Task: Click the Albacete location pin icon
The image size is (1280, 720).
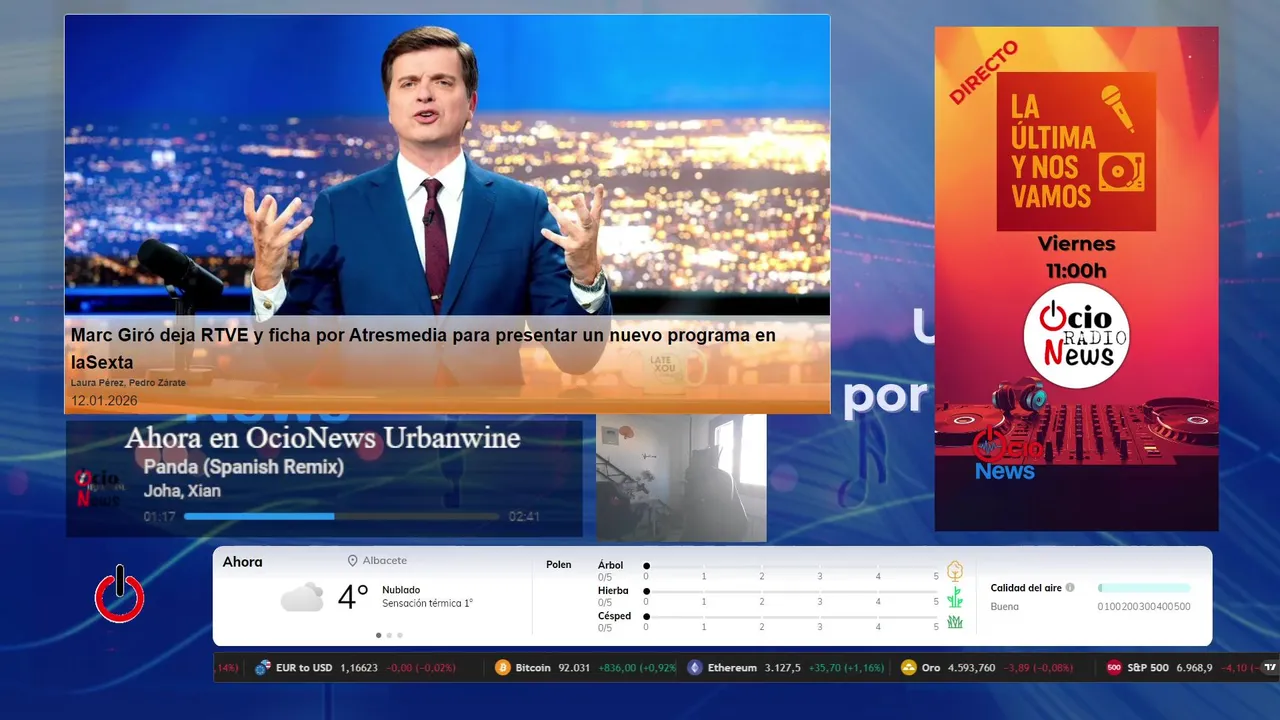Action: point(352,561)
